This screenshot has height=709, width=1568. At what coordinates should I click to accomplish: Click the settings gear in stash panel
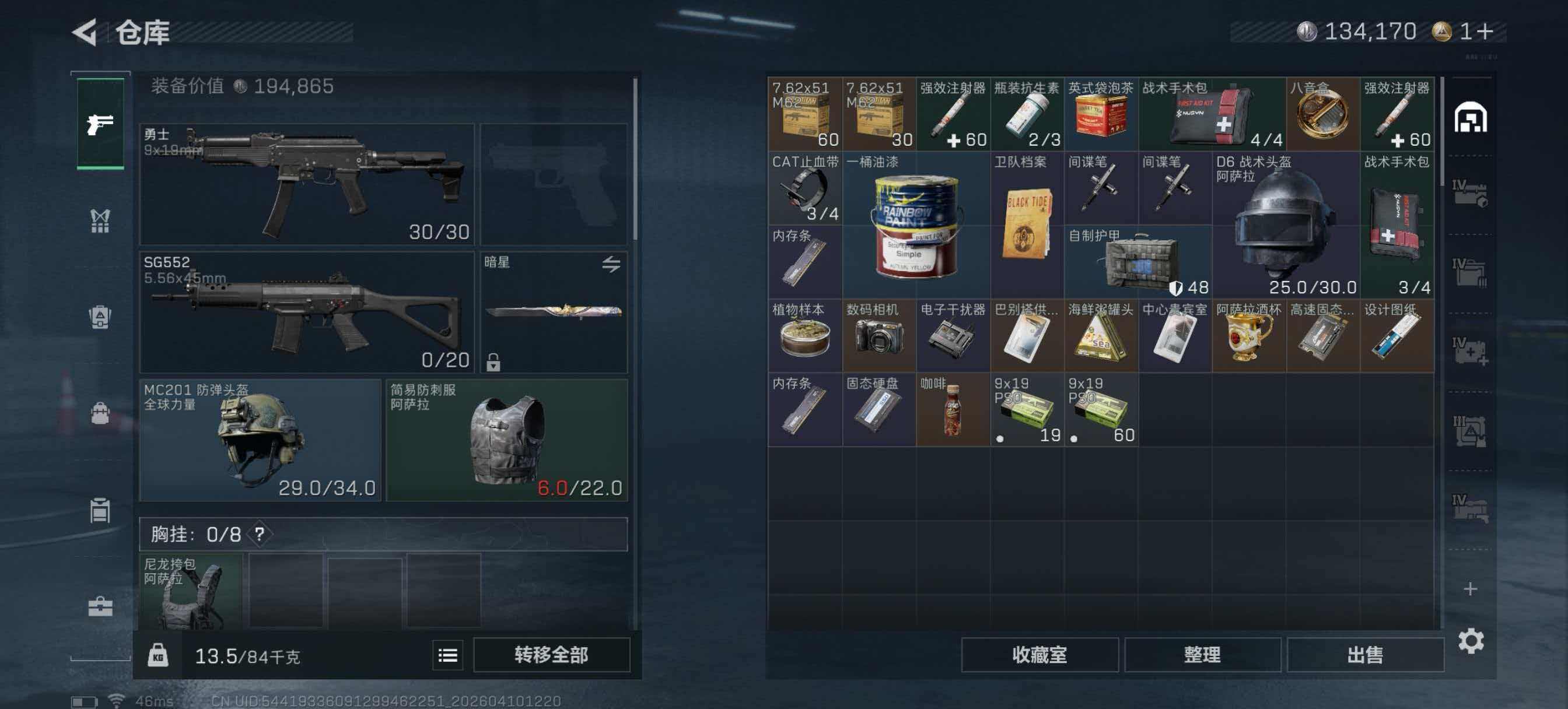[x=1471, y=641]
